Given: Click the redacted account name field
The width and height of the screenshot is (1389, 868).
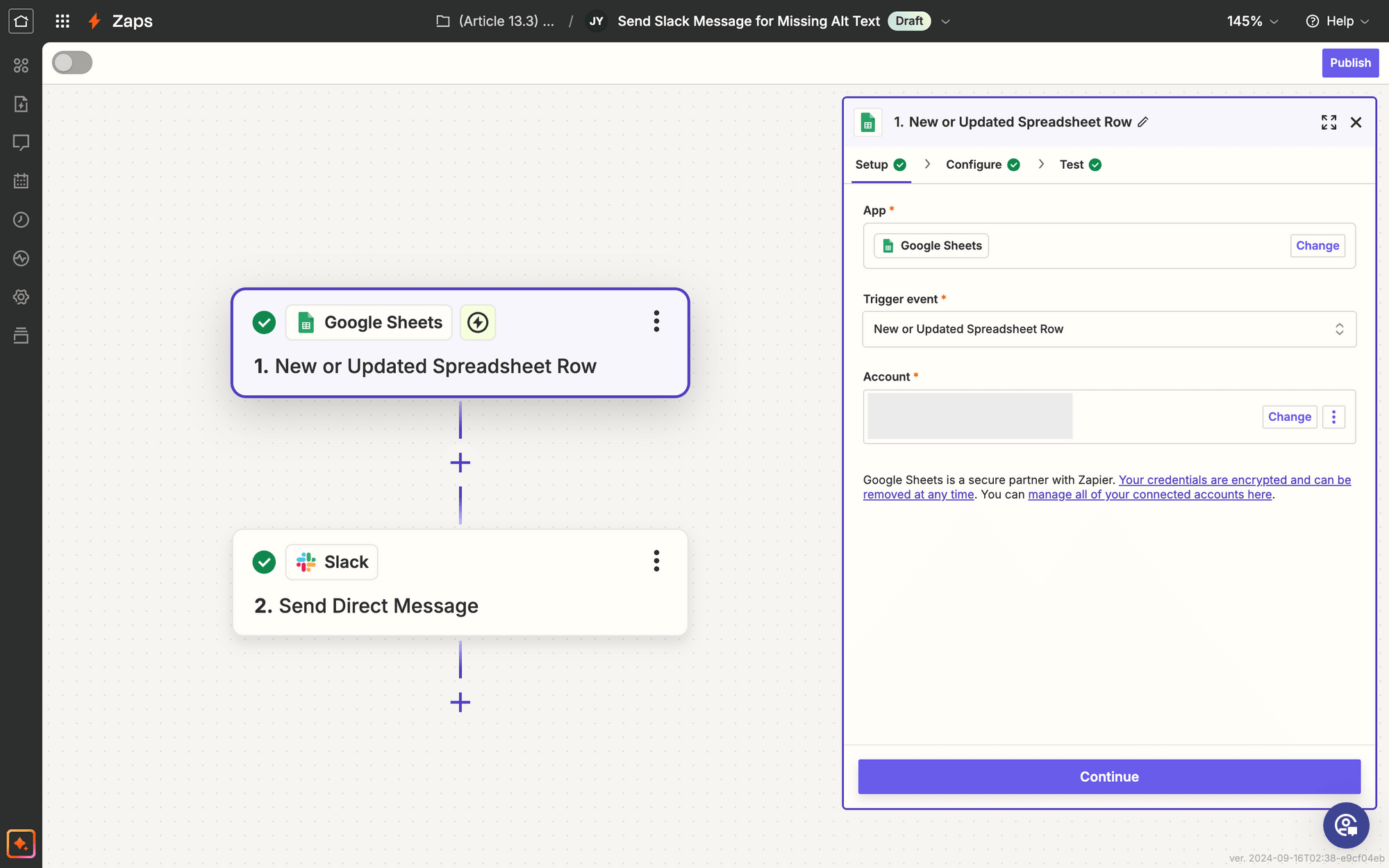Looking at the screenshot, I should click(x=970, y=416).
